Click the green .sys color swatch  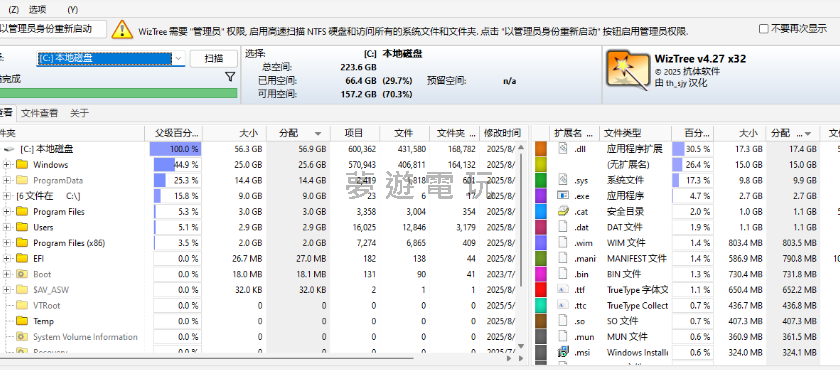tap(541, 180)
